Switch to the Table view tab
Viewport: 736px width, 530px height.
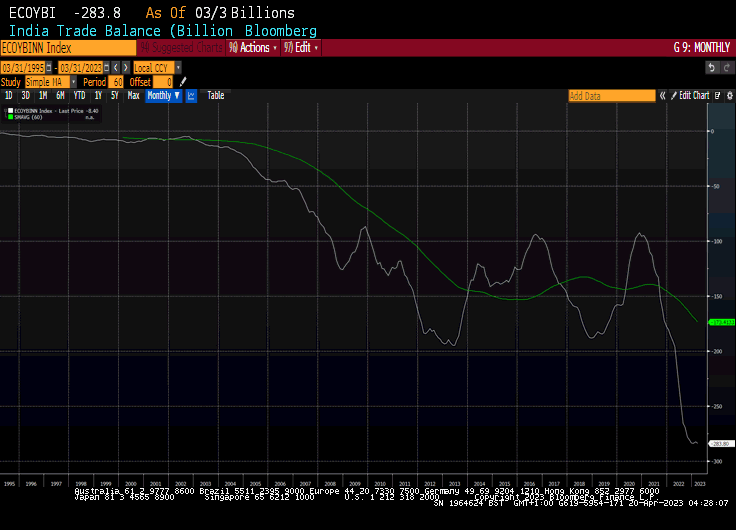216,96
